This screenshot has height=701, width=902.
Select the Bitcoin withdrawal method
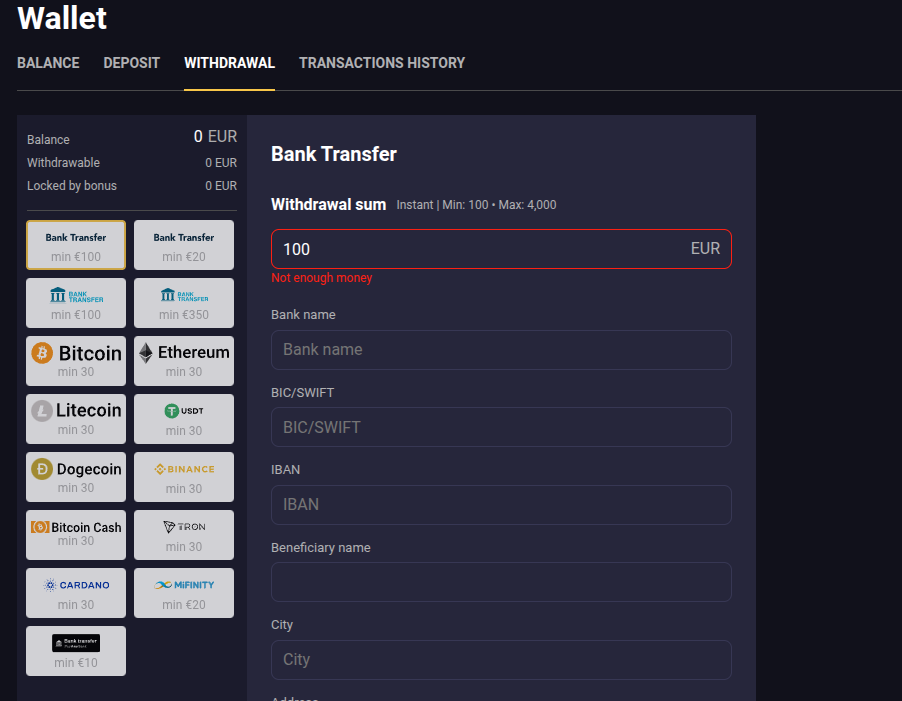click(76, 361)
